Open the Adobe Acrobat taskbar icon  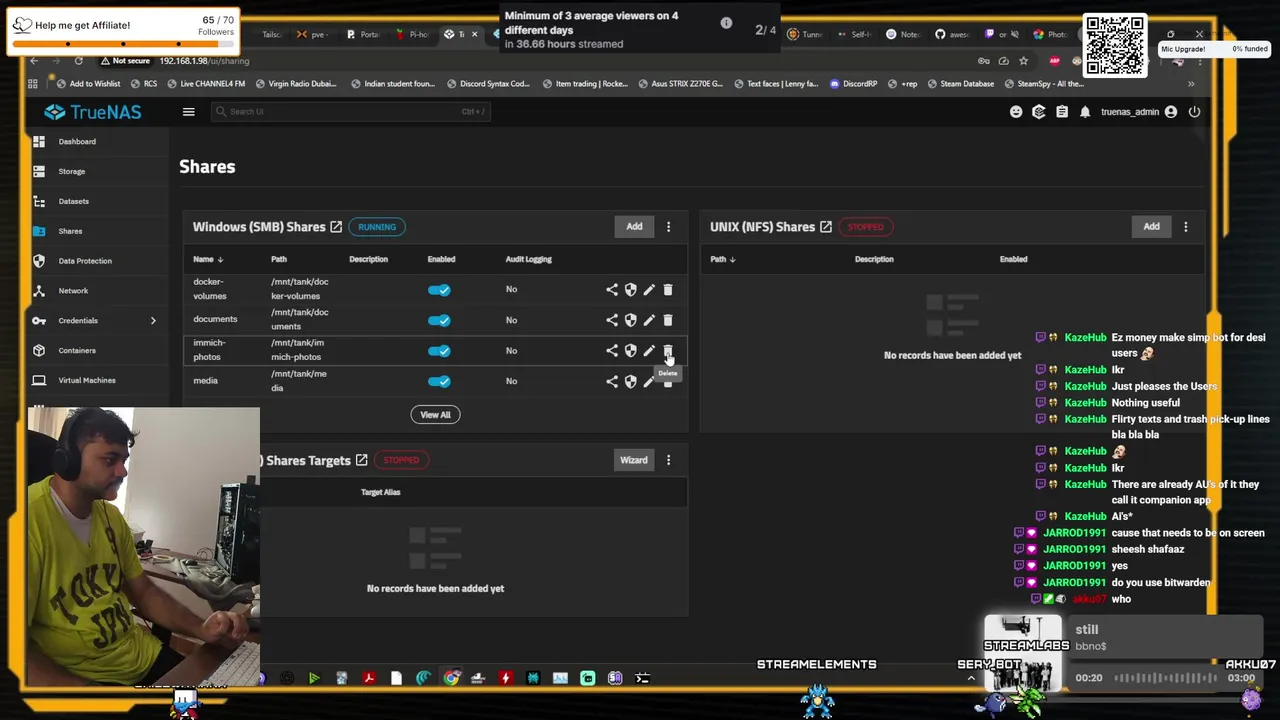pos(369,678)
